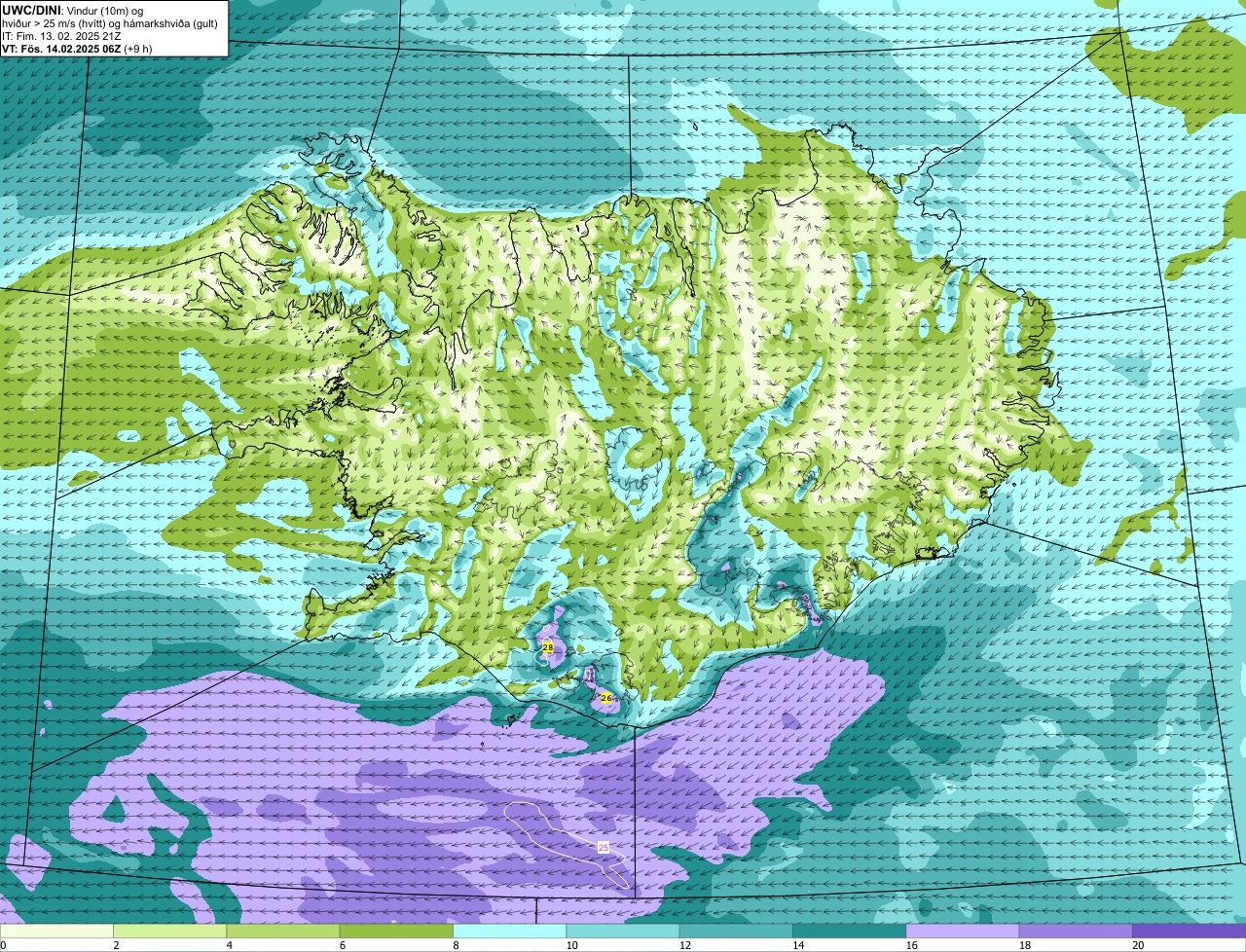1246x952 pixels.
Task: Select the 2–4 m/s legend color swatch
Action: [169, 931]
